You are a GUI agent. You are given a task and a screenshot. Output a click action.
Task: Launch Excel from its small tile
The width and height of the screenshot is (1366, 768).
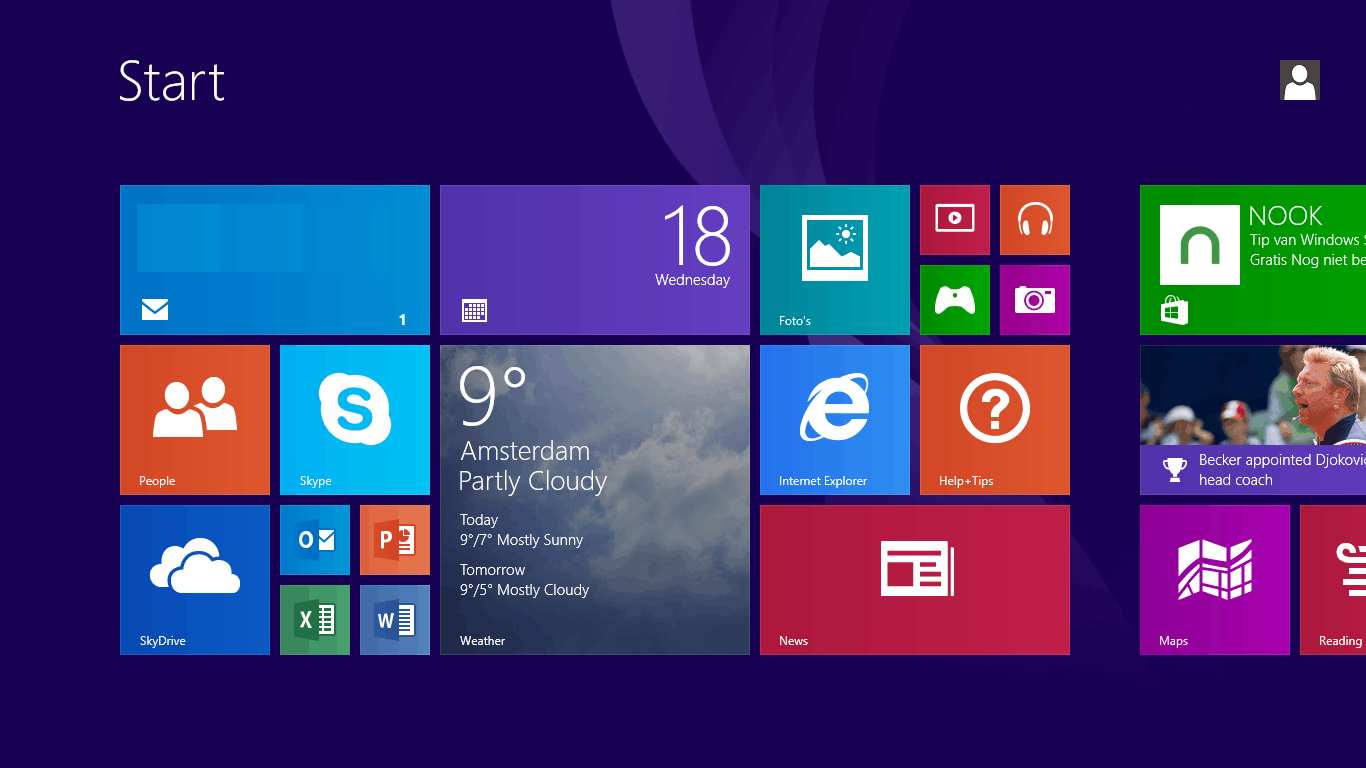[x=315, y=620]
